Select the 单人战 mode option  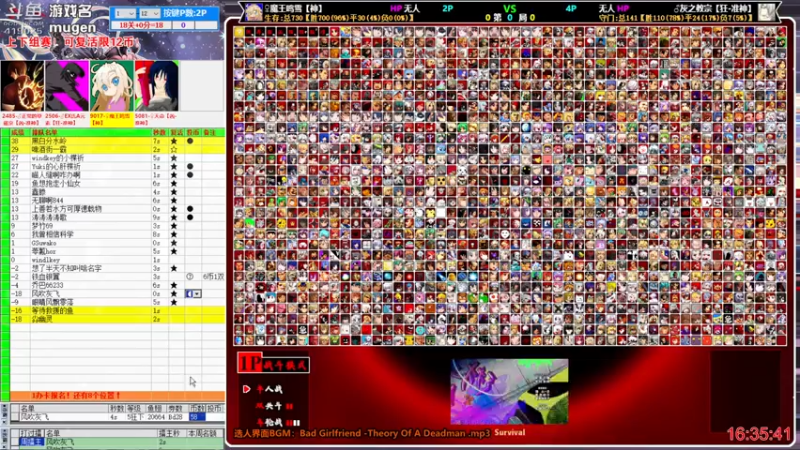click(269, 389)
